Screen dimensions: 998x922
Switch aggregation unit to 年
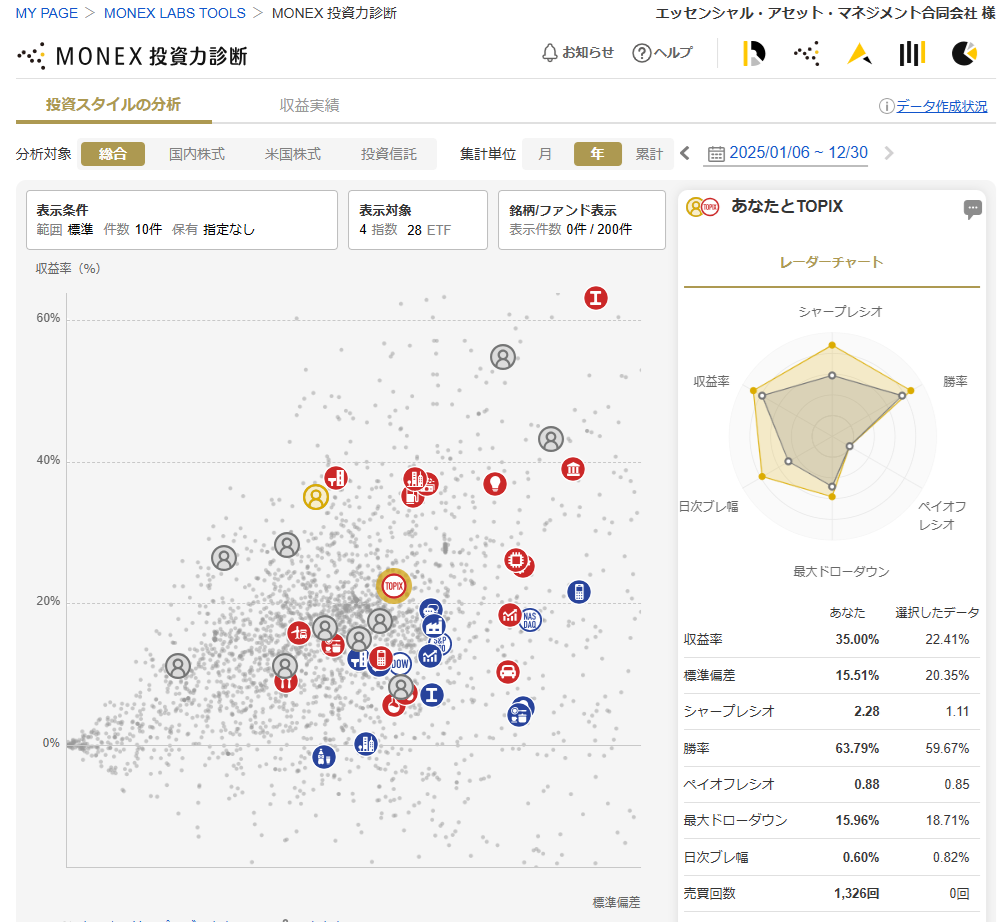[598, 154]
